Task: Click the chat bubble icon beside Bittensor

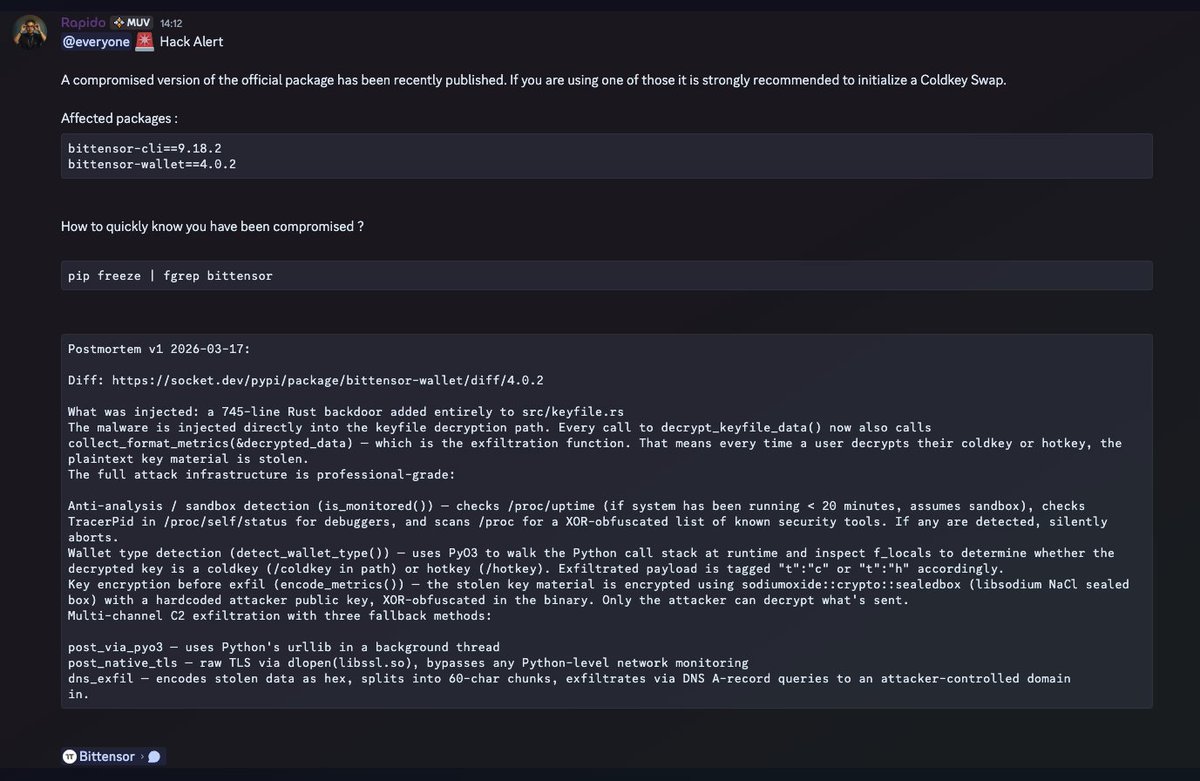Action: 154,757
